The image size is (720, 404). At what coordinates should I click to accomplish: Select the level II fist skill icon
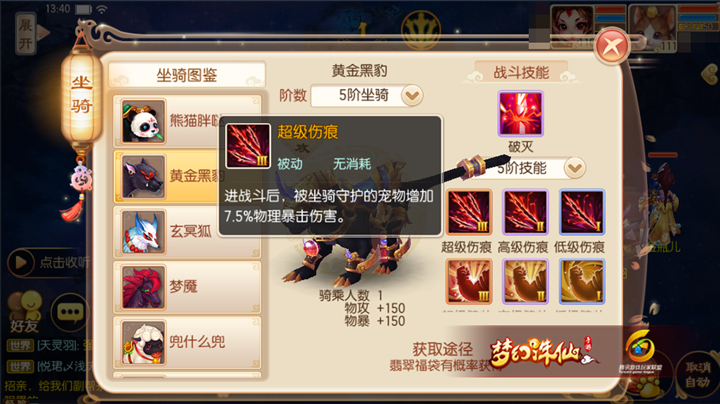[x=525, y=281]
